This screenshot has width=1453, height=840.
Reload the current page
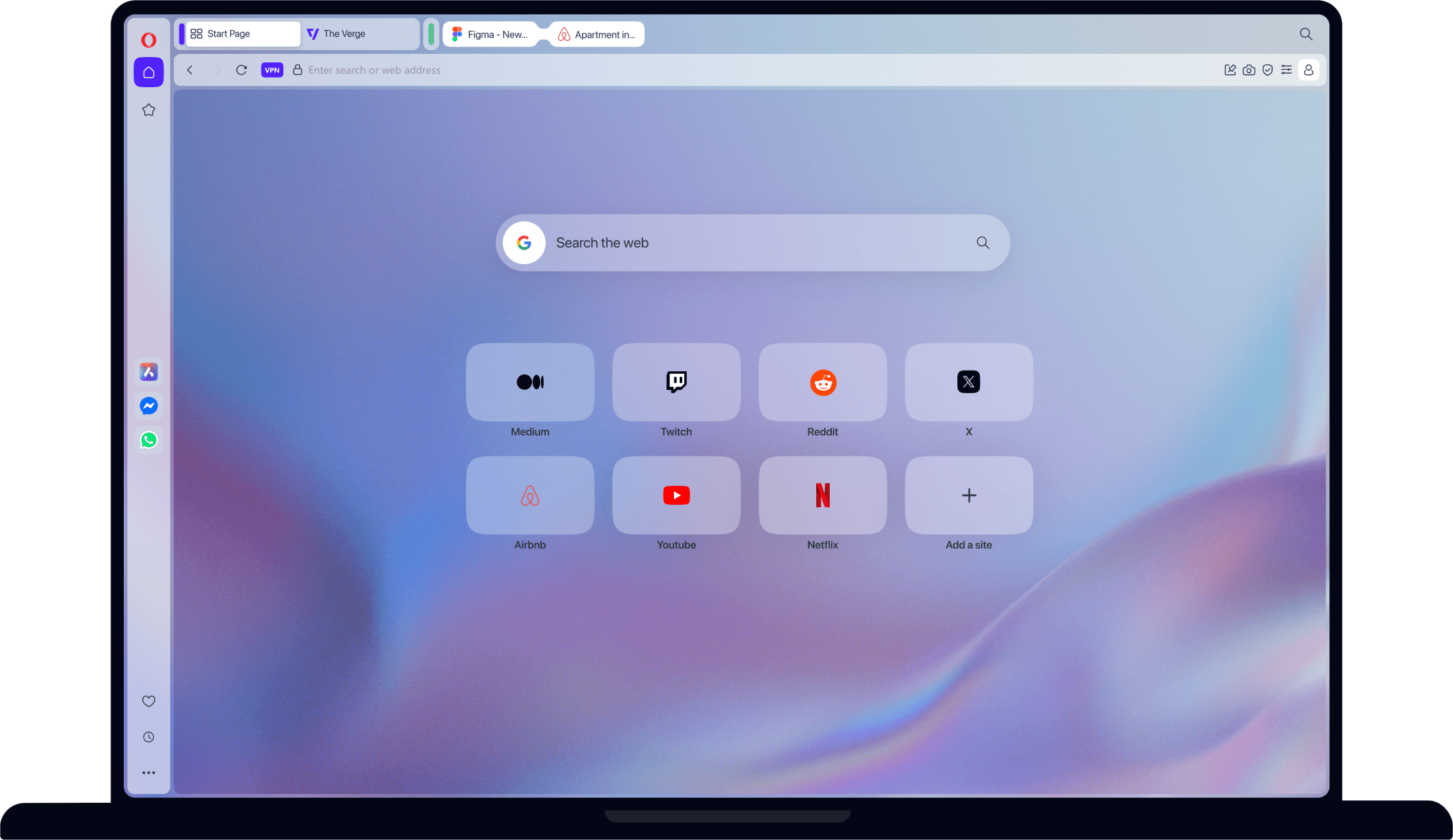(x=242, y=70)
